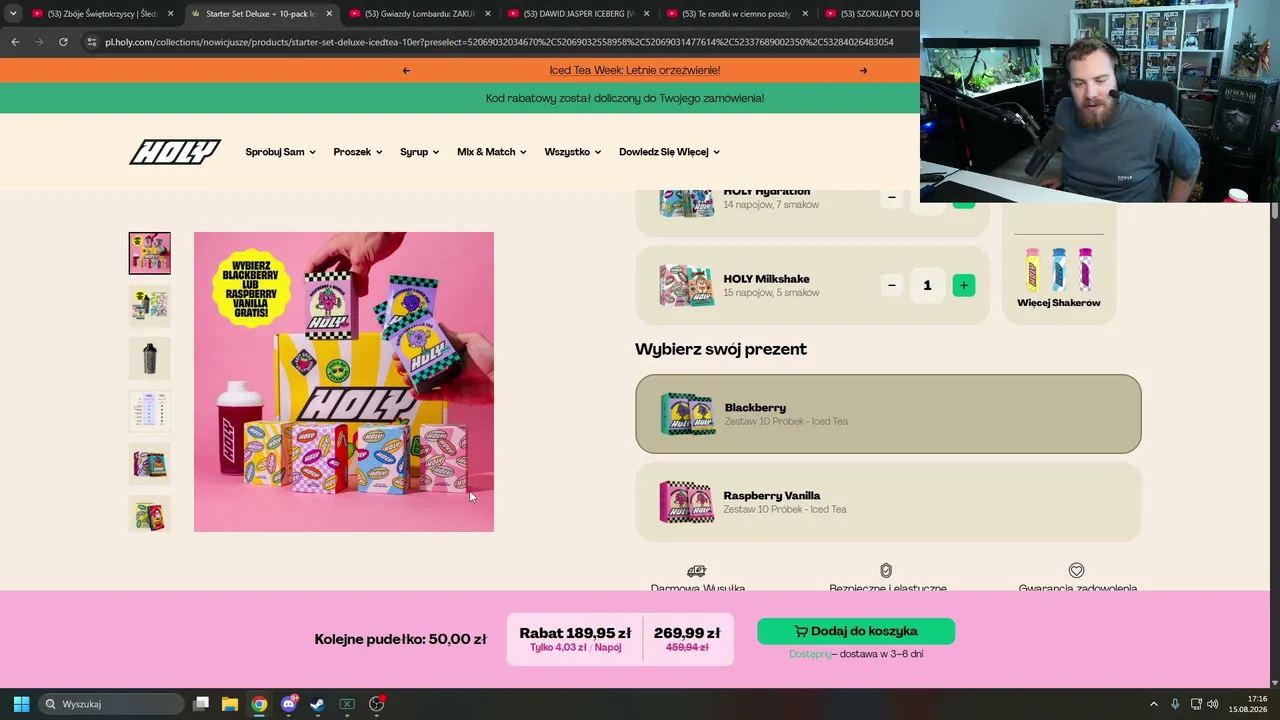Expand the Wszystko menu

pyautogui.click(x=573, y=152)
